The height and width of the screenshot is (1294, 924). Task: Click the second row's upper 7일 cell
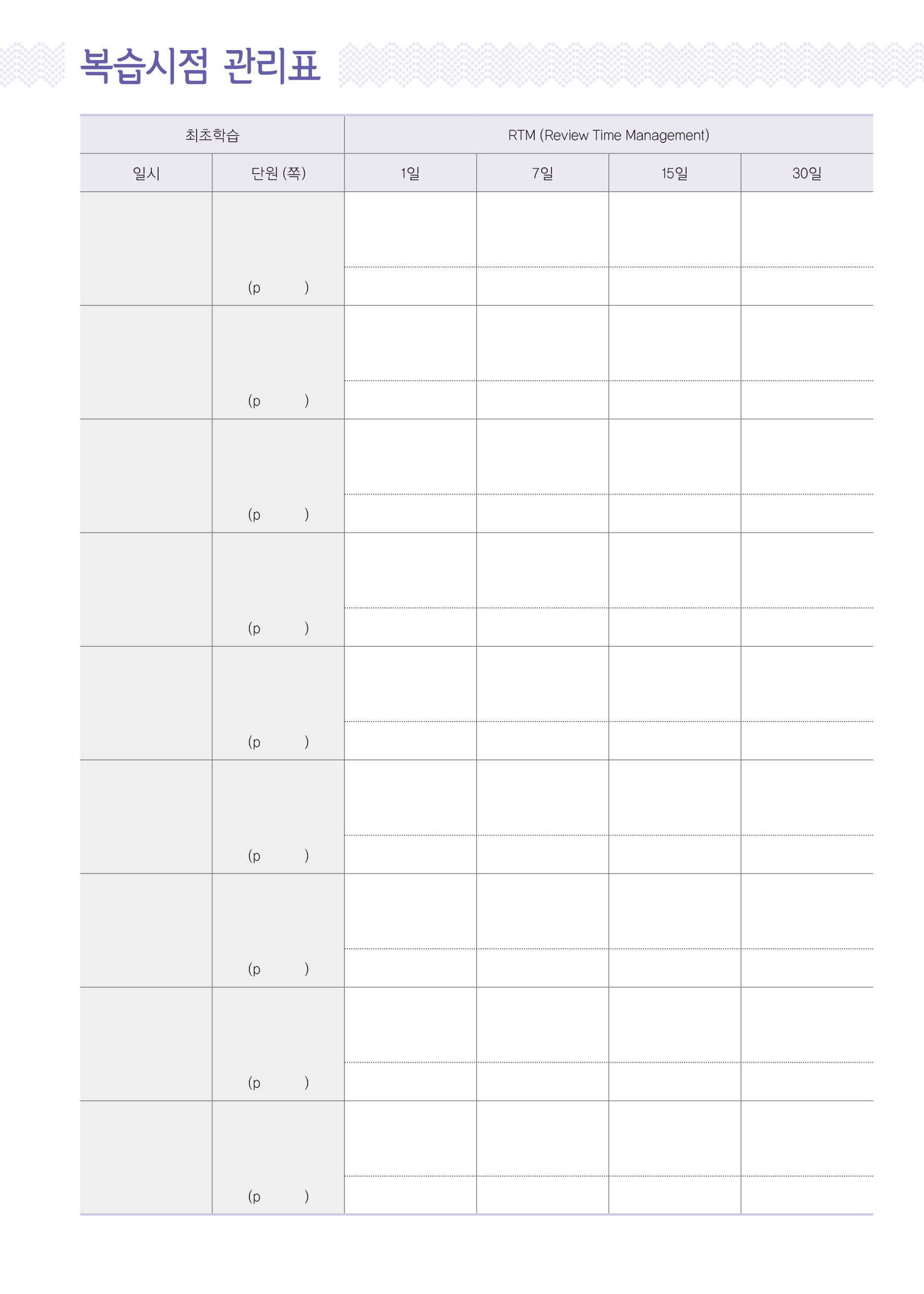[542, 343]
